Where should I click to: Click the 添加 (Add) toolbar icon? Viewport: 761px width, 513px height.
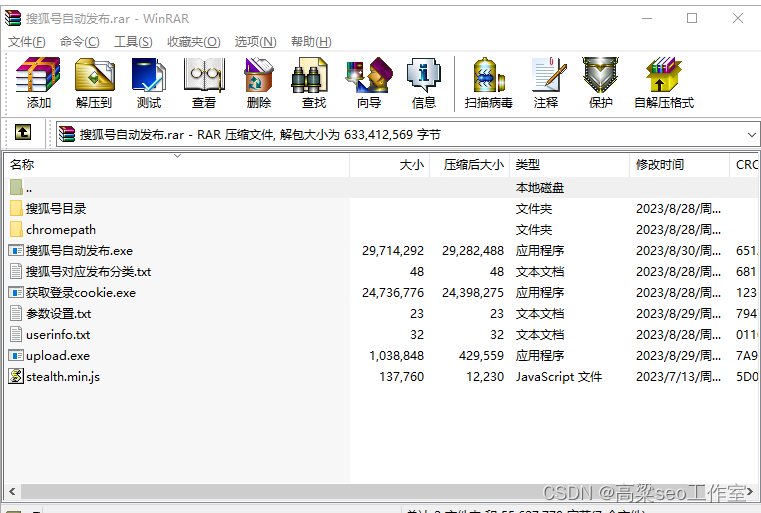pos(38,75)
